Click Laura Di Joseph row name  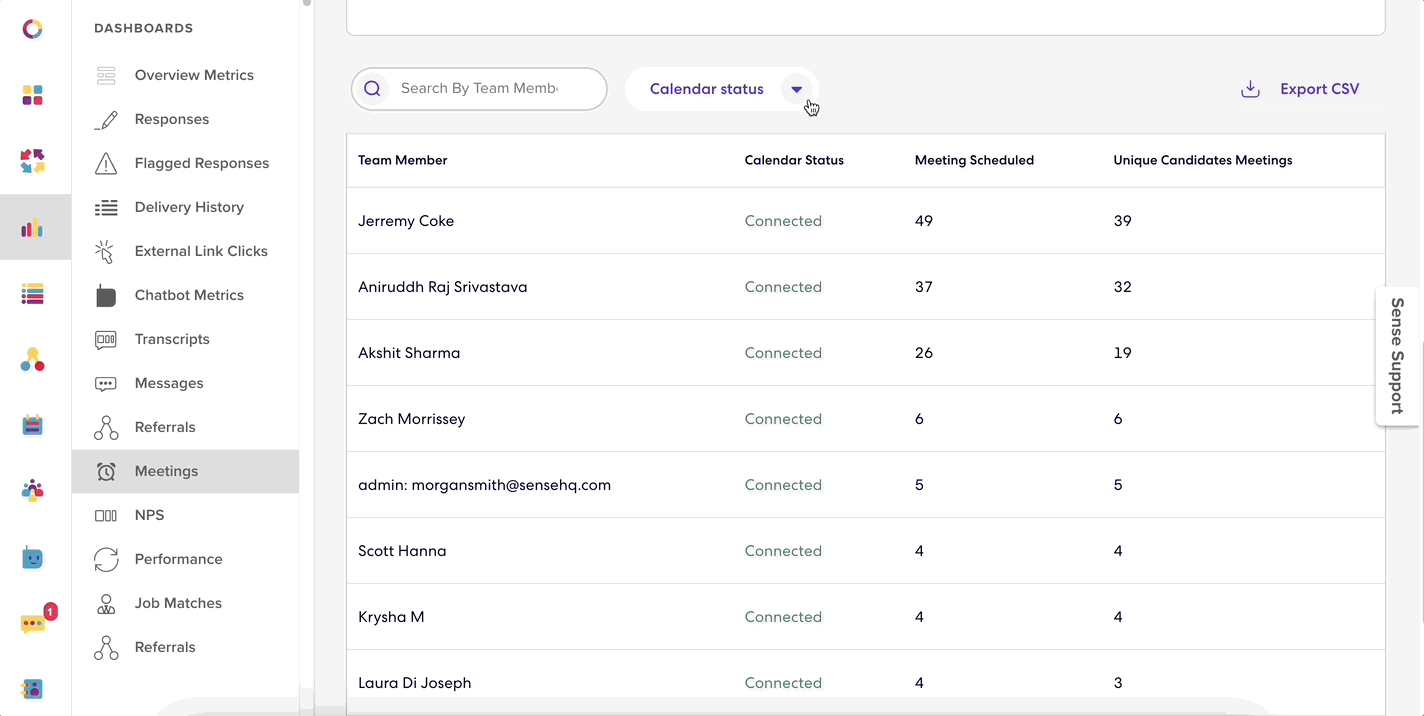(x=415, y=683)
